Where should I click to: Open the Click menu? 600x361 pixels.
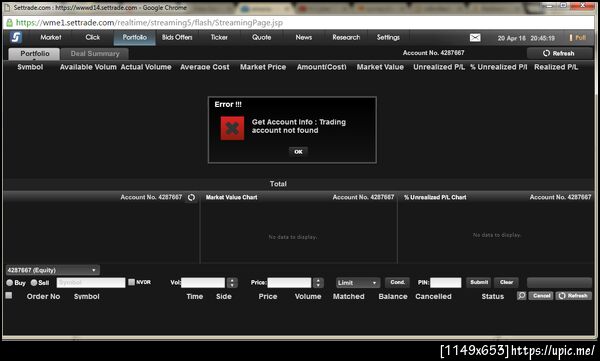pos(93,38)
